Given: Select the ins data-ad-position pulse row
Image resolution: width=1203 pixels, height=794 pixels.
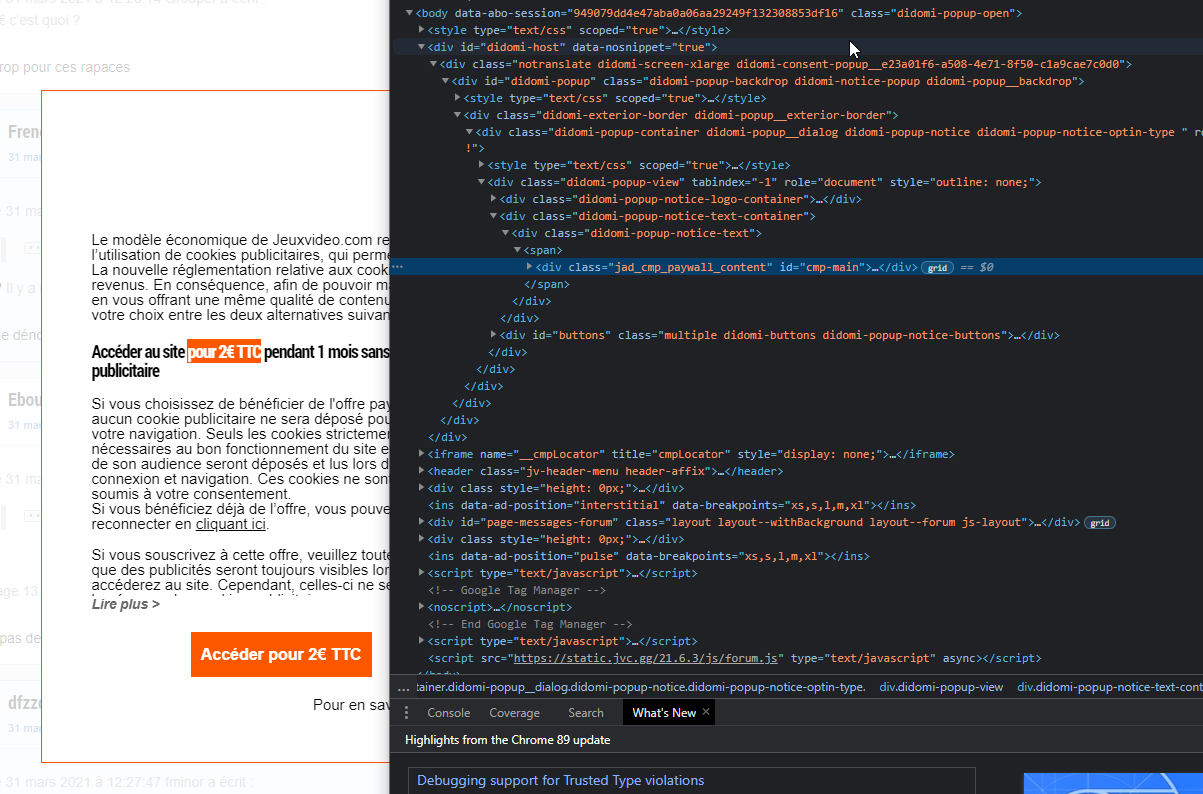Looking at the screenshot, I should pos(648,556).
